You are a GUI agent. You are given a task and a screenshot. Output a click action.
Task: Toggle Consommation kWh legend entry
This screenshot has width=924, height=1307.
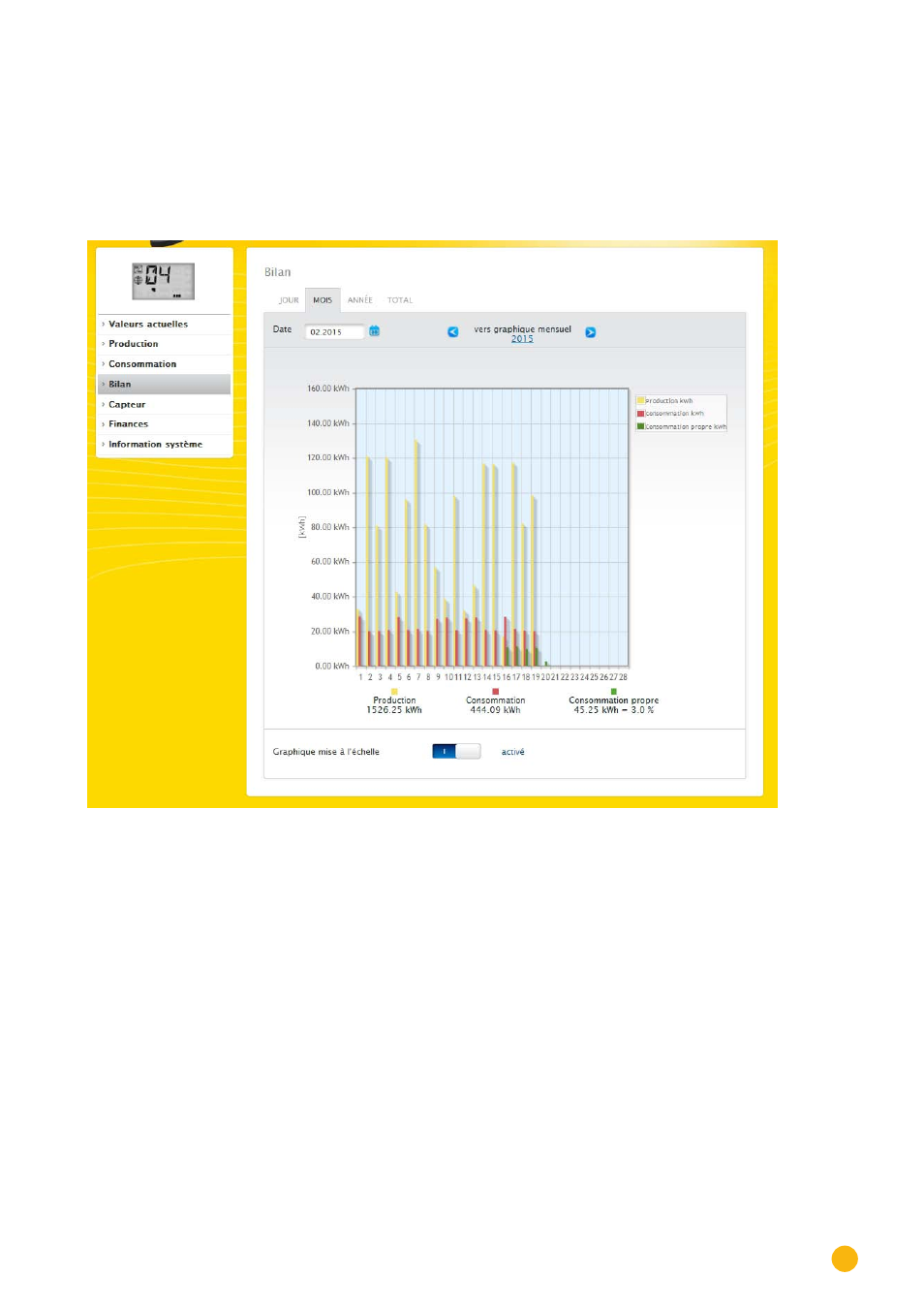tap(673, 414)
